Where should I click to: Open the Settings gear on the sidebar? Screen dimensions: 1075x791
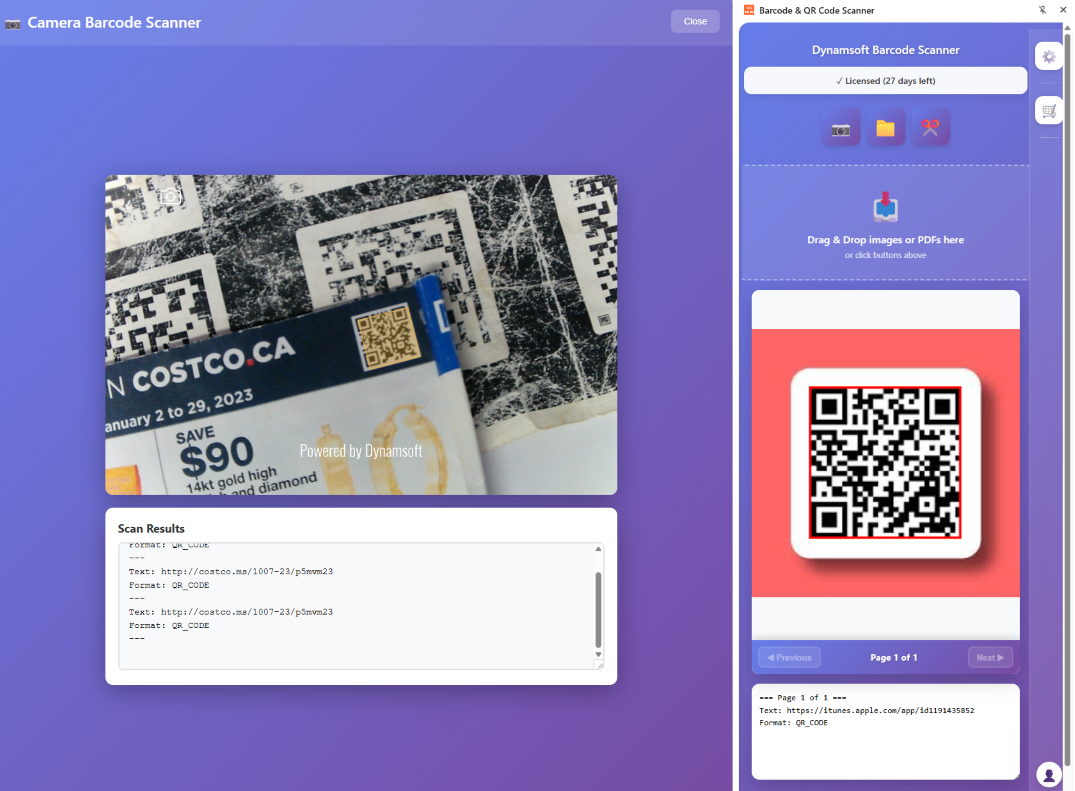pos(1048,56)
